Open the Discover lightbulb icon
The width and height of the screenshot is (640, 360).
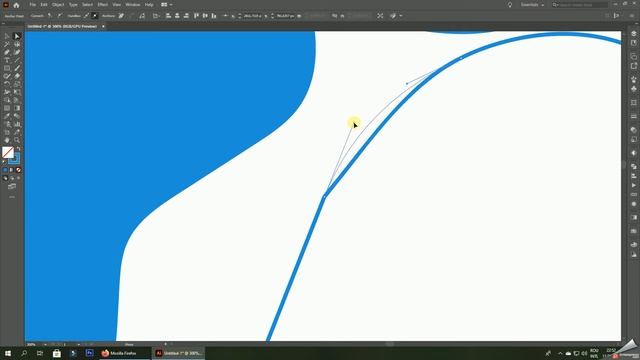510,5
